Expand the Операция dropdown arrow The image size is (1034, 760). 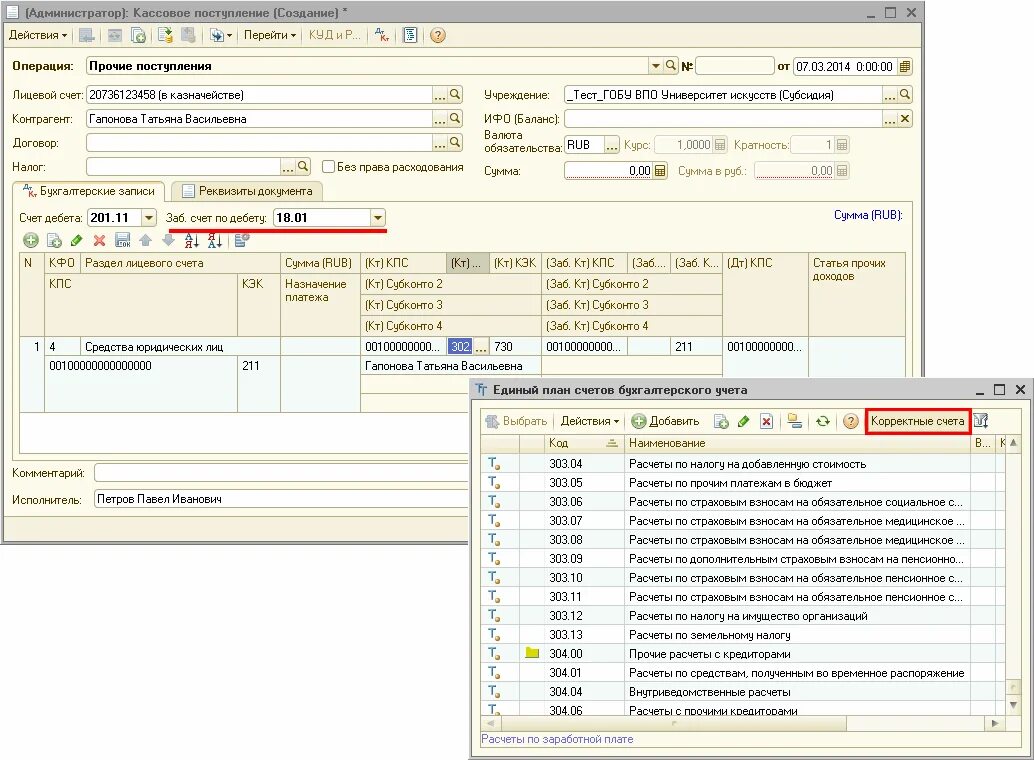[x=655, y=66]
